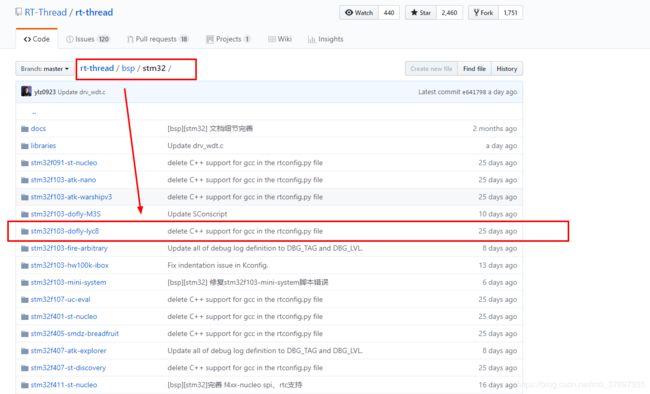Open the latest commit hash e641798
650x394 pixels.
(474, 92)
